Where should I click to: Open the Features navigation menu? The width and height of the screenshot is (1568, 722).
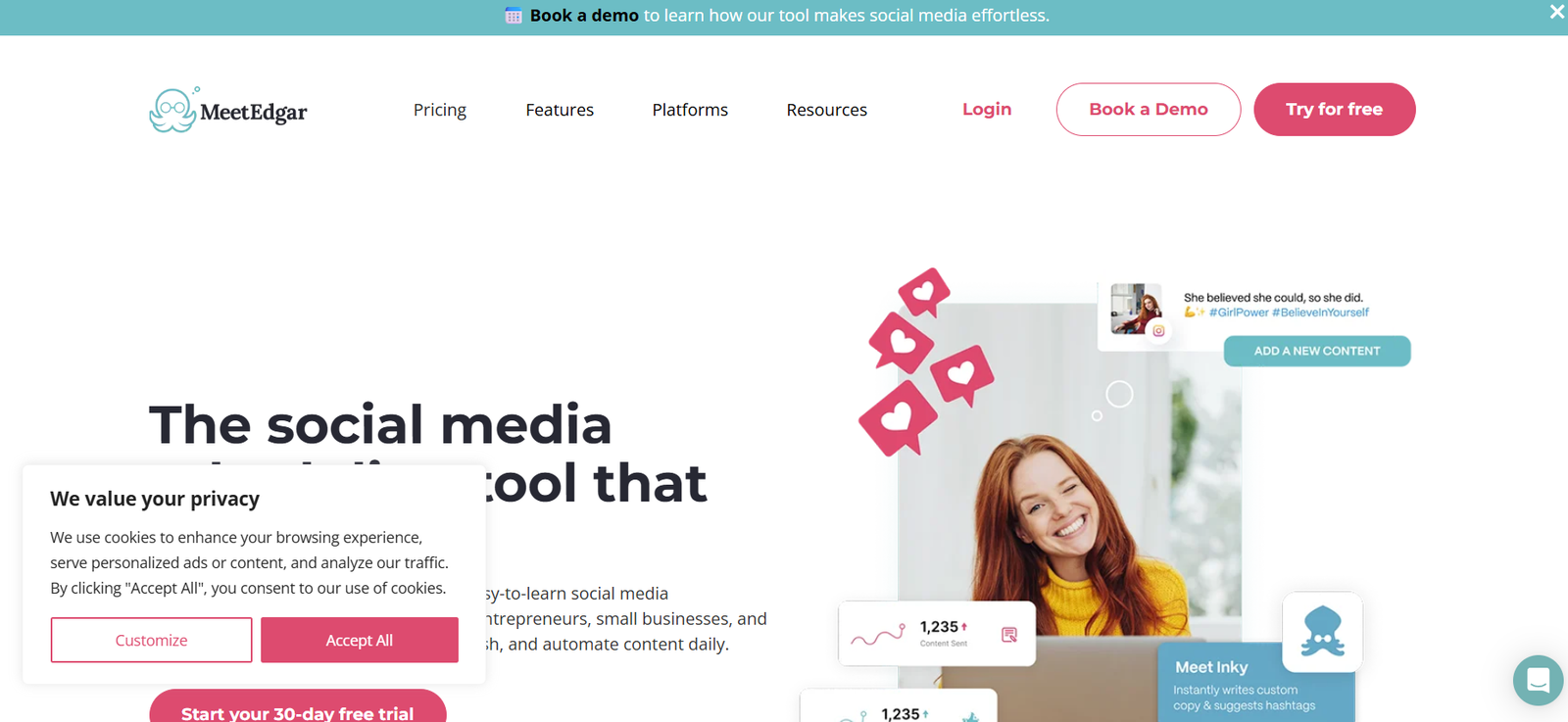point(560,110)
